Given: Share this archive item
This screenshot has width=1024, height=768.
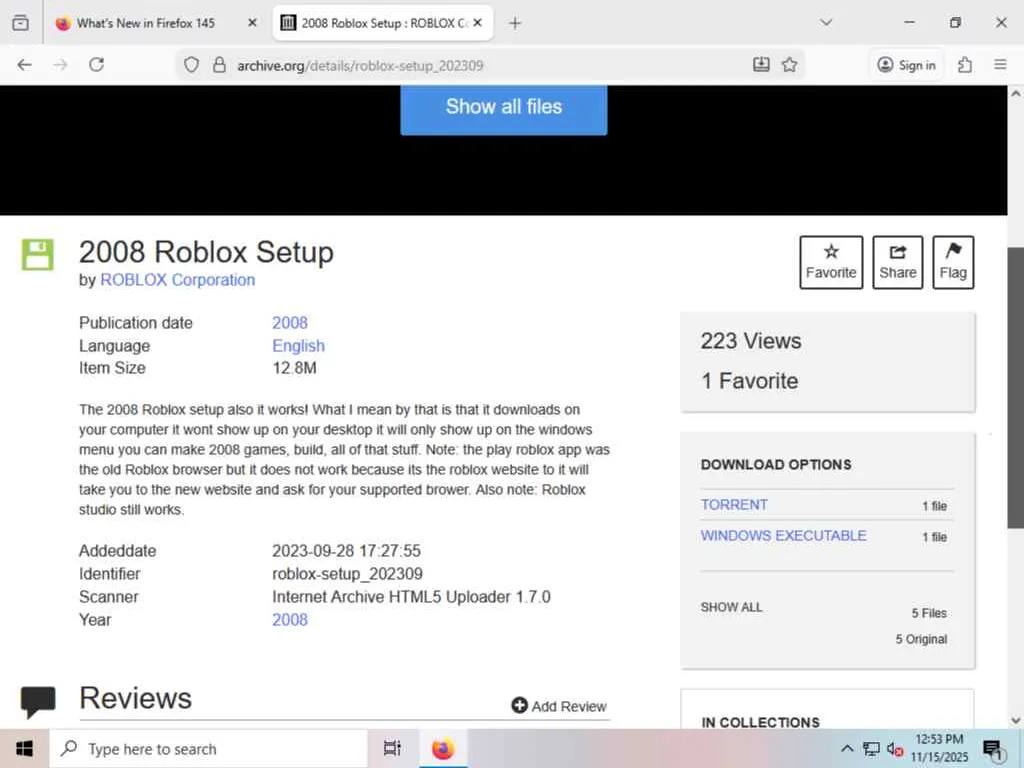Looking at the screenshot, I should pyautogui.click(x=897, y=263).
